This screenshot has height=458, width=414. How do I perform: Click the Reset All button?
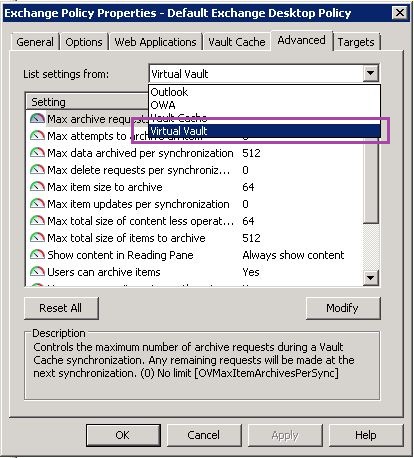click(61, 308)
